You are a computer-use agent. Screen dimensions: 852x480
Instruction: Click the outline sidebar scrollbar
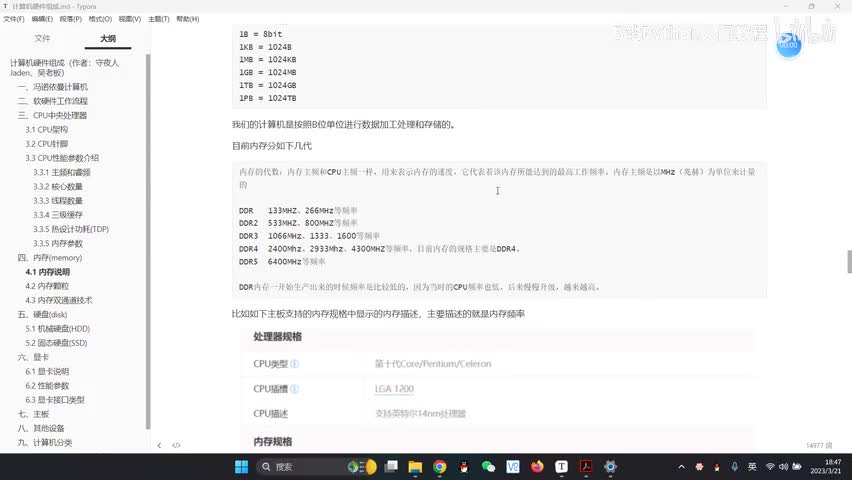(148, 242)
